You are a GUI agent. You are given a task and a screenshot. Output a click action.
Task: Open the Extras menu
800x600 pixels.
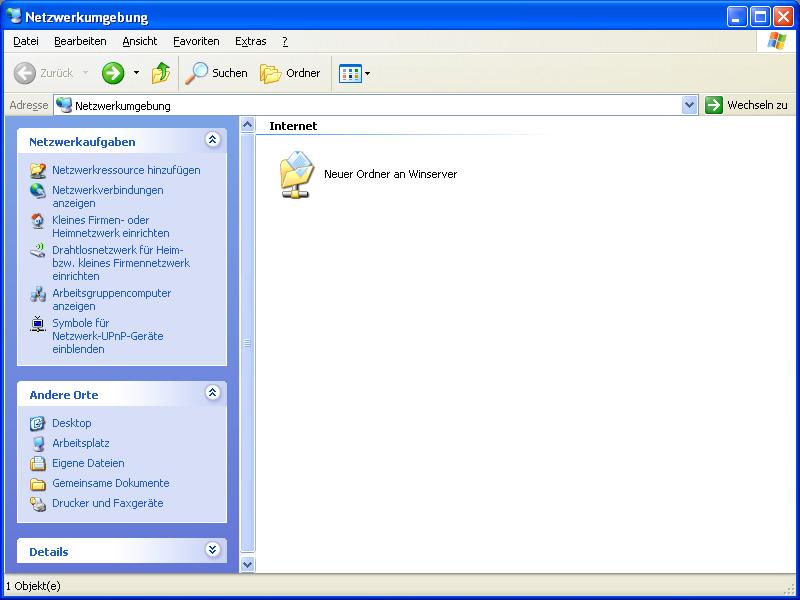(251, 41)
